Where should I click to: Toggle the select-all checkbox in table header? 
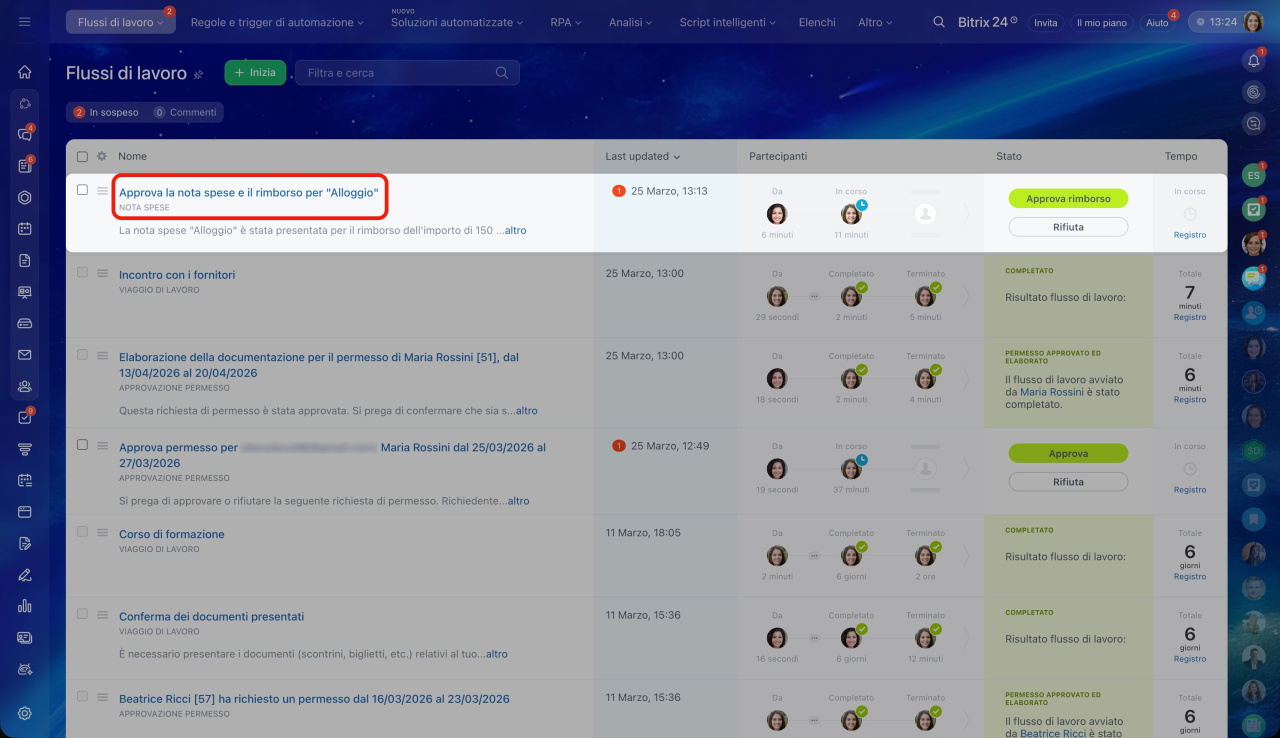pyautogui.click(x=83, y=156)
